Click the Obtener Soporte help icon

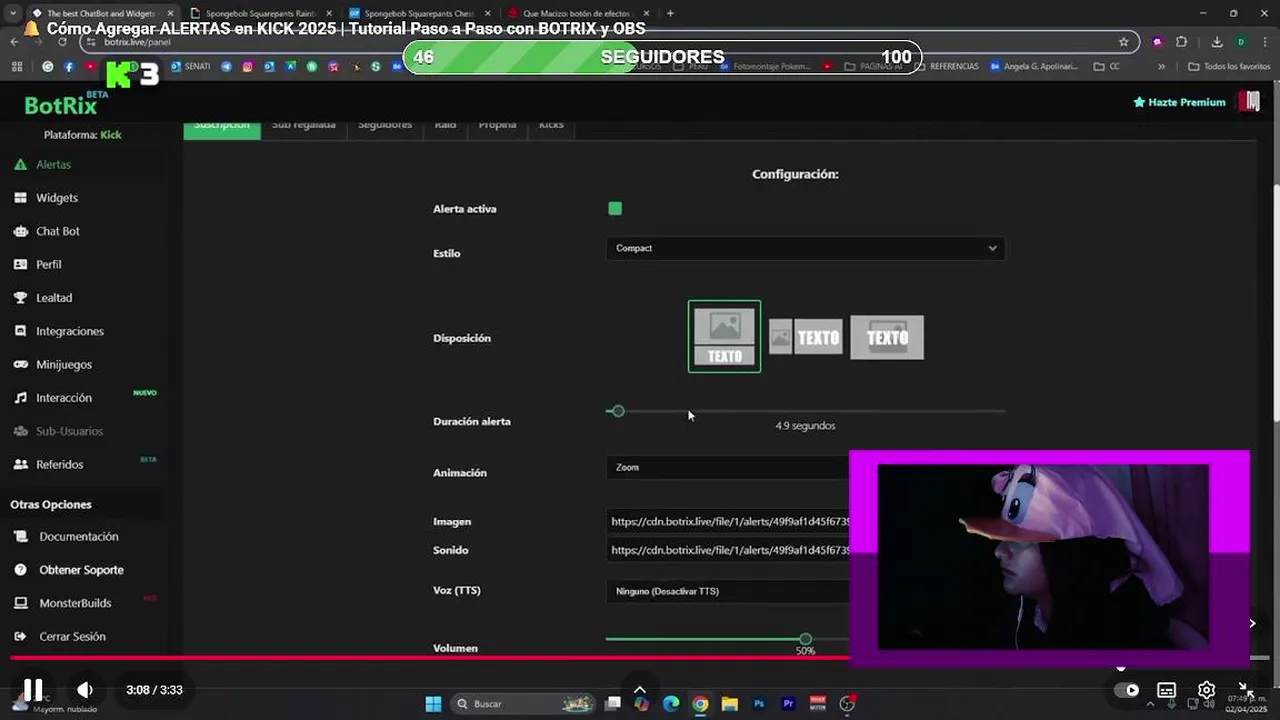pos(20,570)
